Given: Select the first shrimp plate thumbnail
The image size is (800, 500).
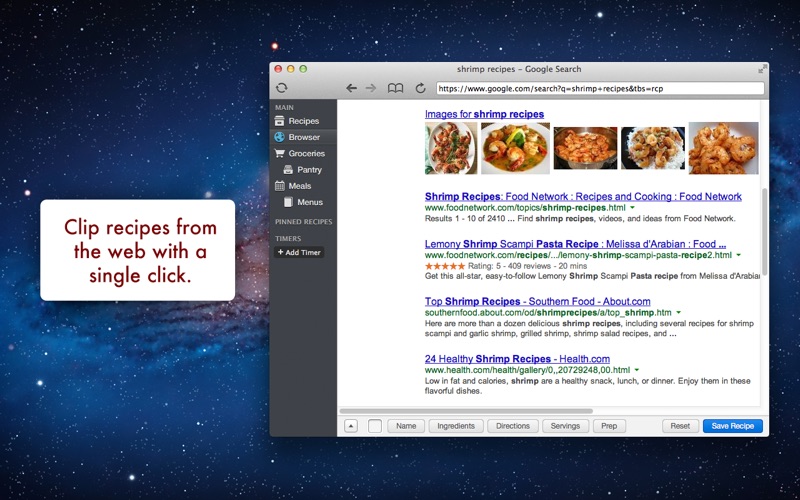Looking at the screenshot, I should (x=451, y=148).
